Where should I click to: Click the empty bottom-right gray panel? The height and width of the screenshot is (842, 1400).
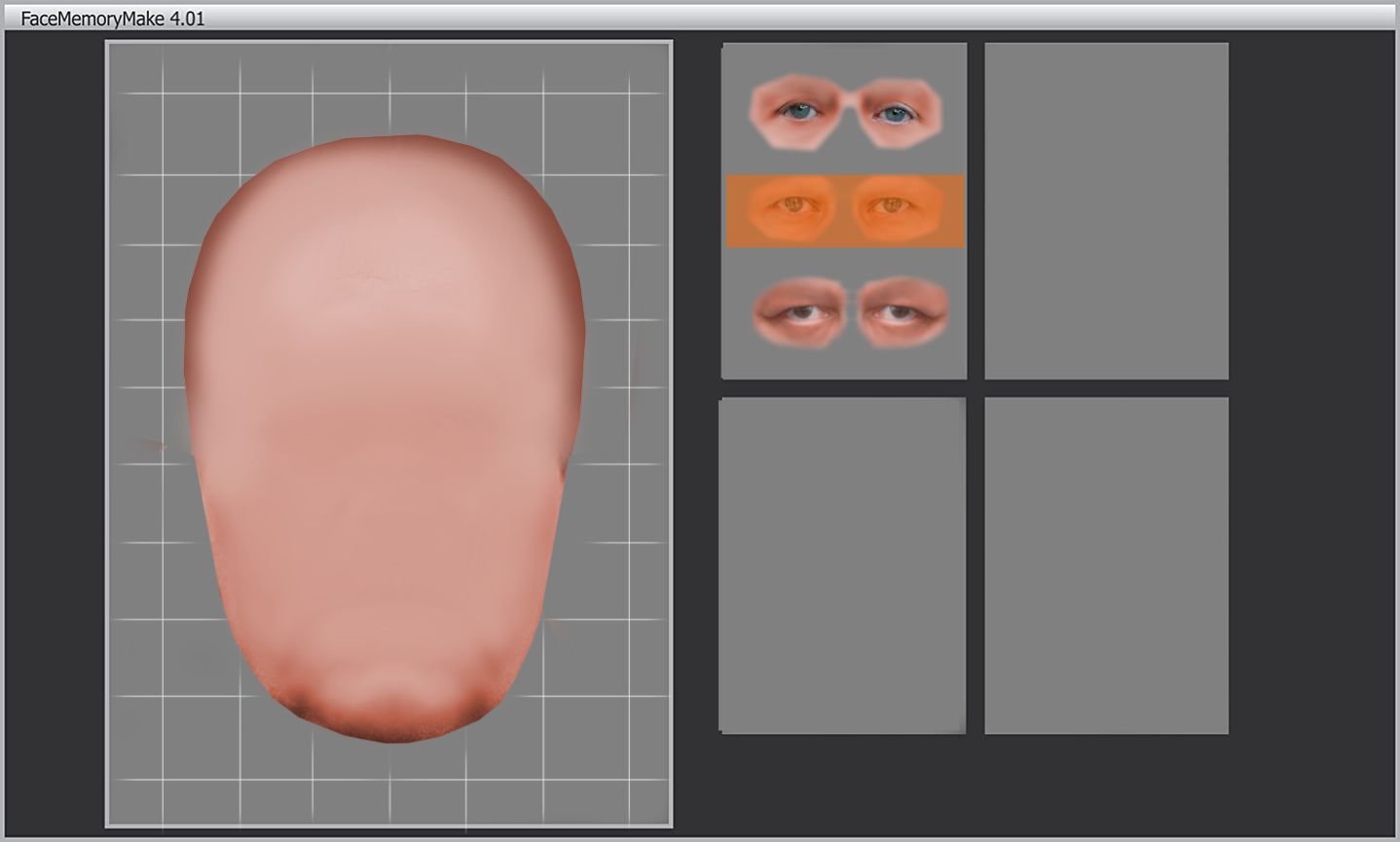[1106, 565]
